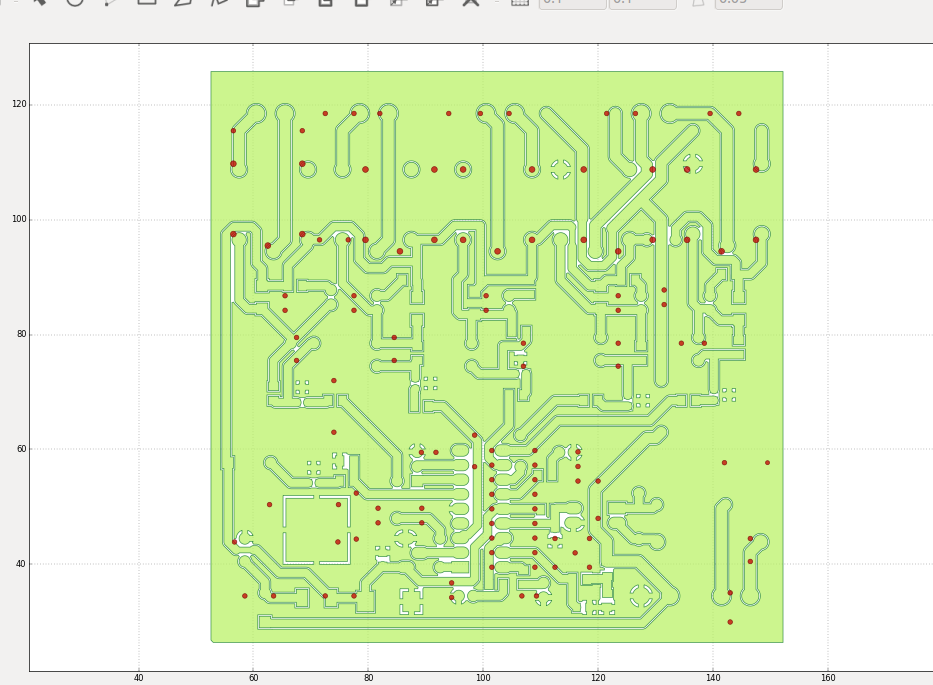Click the snap distance field after the magnet icon
This screenshot has width=933, height=685.
point(748,2)
